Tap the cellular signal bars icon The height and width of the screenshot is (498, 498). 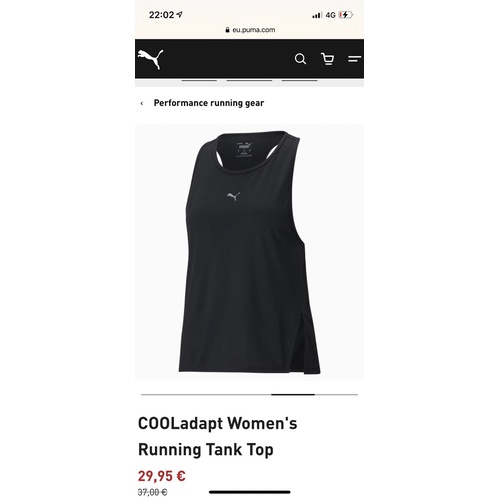pyautogui.click(x=317, y=15)
